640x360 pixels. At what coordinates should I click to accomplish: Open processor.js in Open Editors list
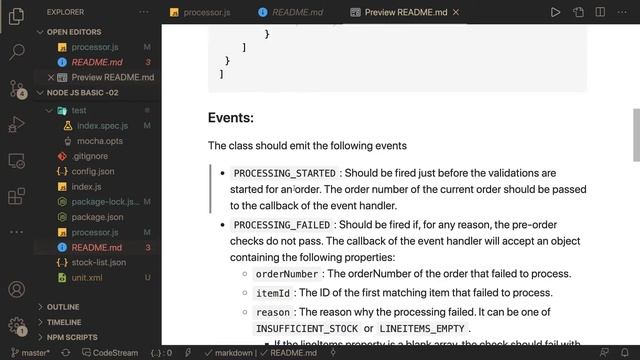pyautogui.click(x=95, y=47)
